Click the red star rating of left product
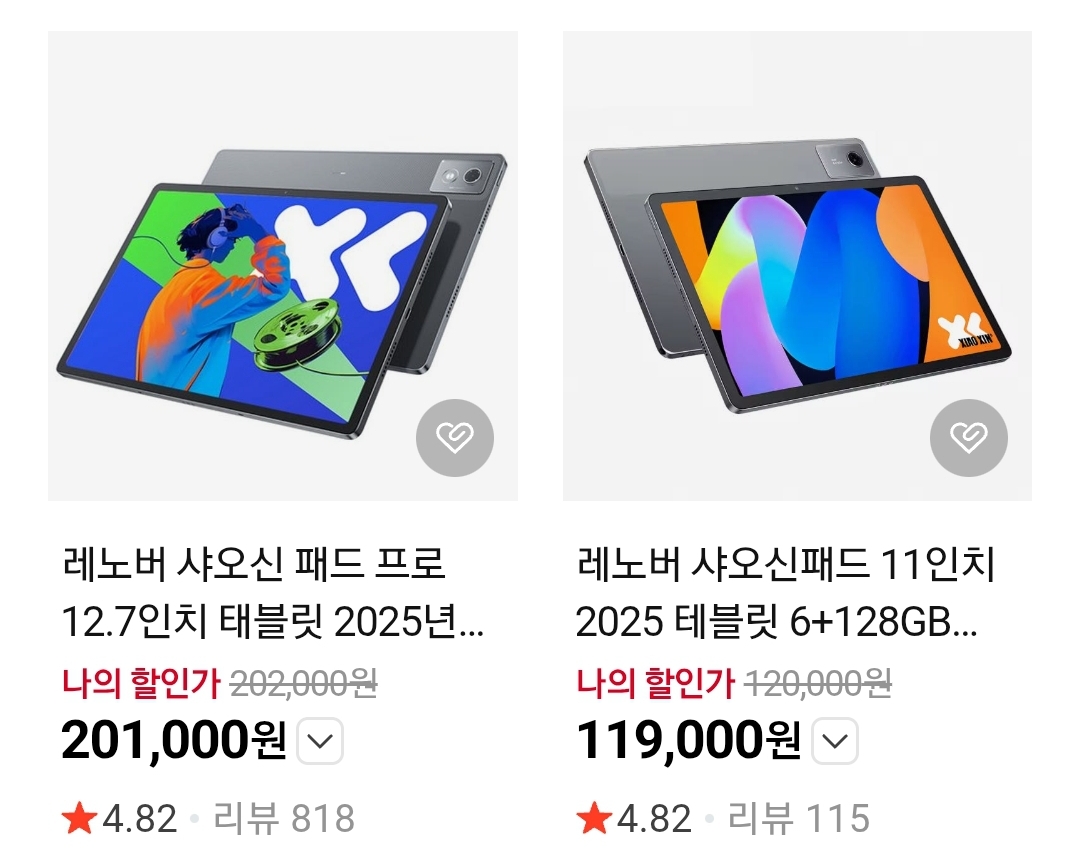Screen dimensions: 1080x848 [79, 818]
